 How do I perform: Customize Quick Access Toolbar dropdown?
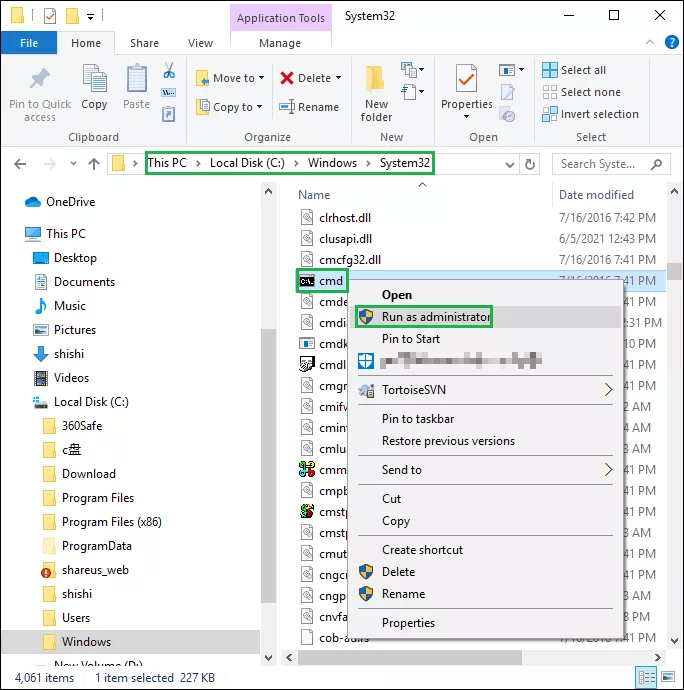[x=90, y=17]
